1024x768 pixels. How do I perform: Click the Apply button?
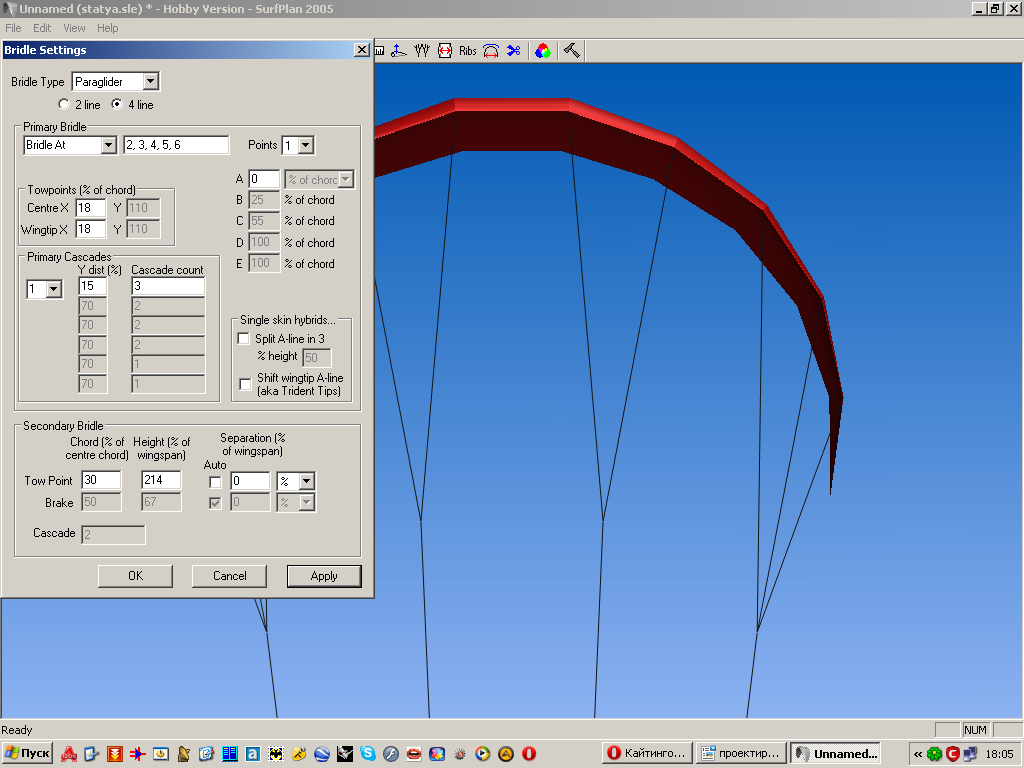point(324,576)
